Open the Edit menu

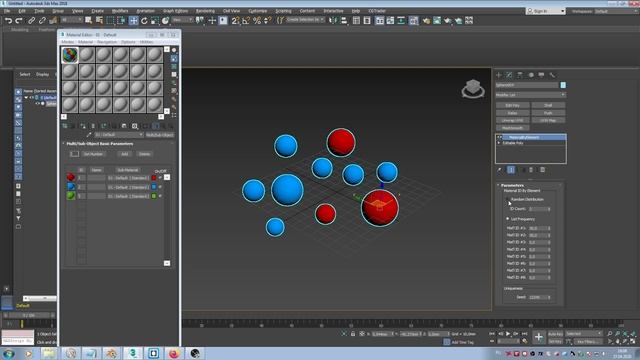point(22,11)
